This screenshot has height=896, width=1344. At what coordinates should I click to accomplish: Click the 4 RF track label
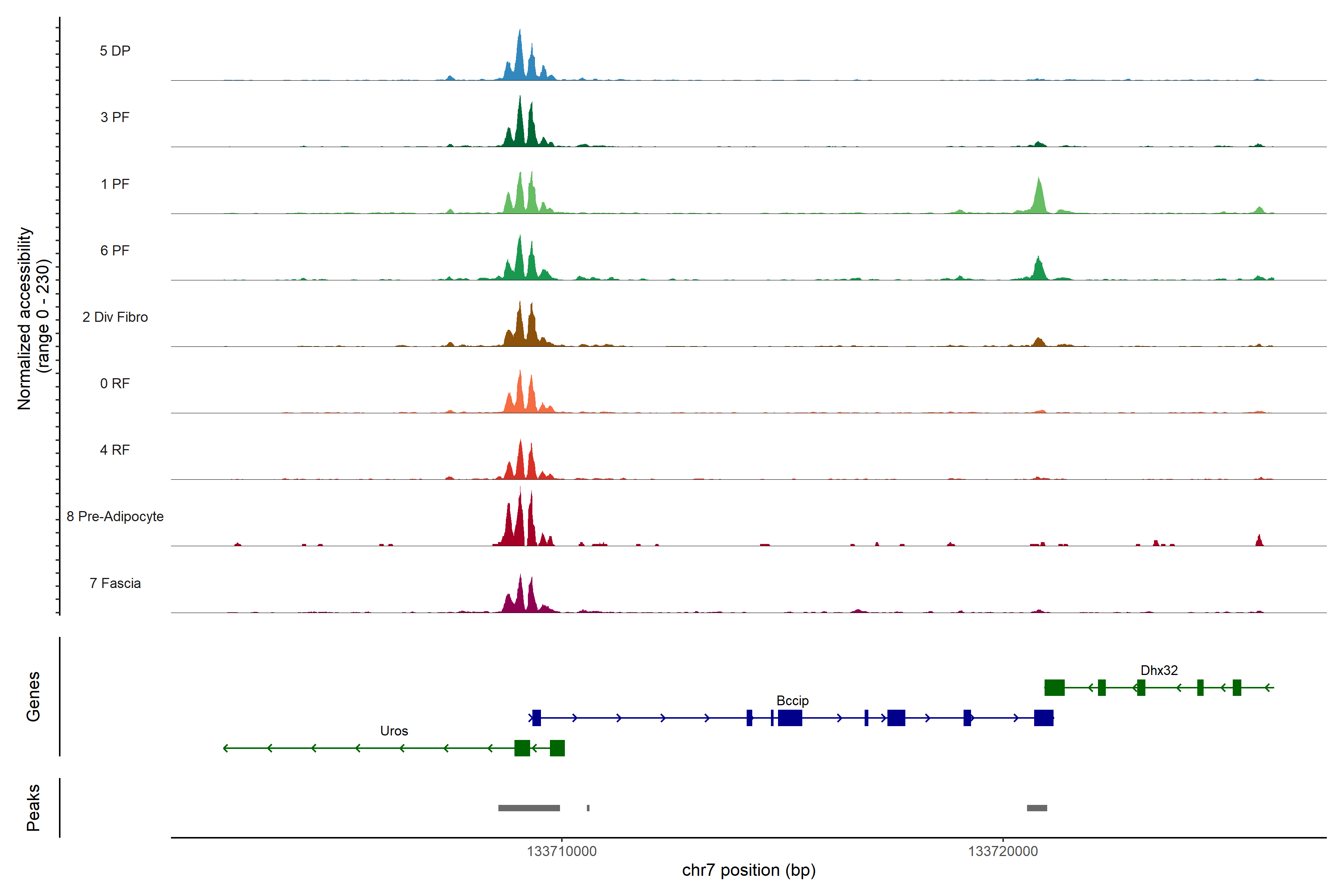(x=115, y=450)
